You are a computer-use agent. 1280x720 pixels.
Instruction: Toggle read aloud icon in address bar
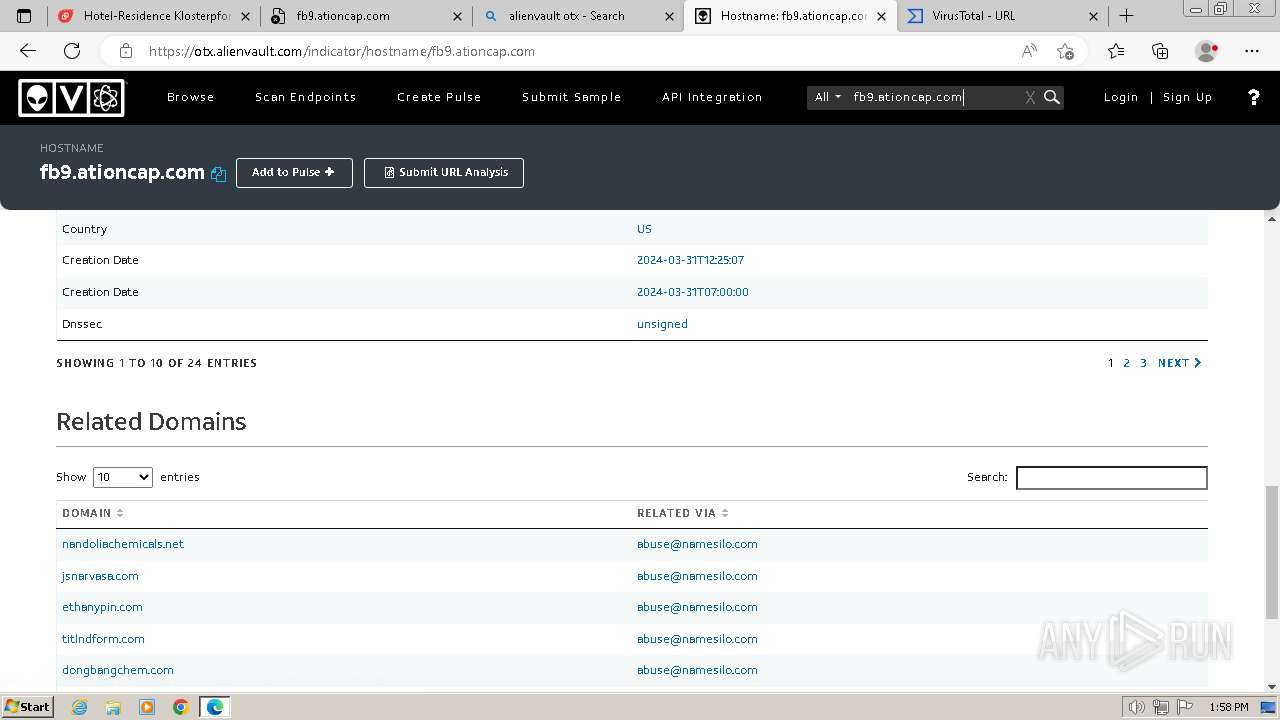[x=1028, y=51]
